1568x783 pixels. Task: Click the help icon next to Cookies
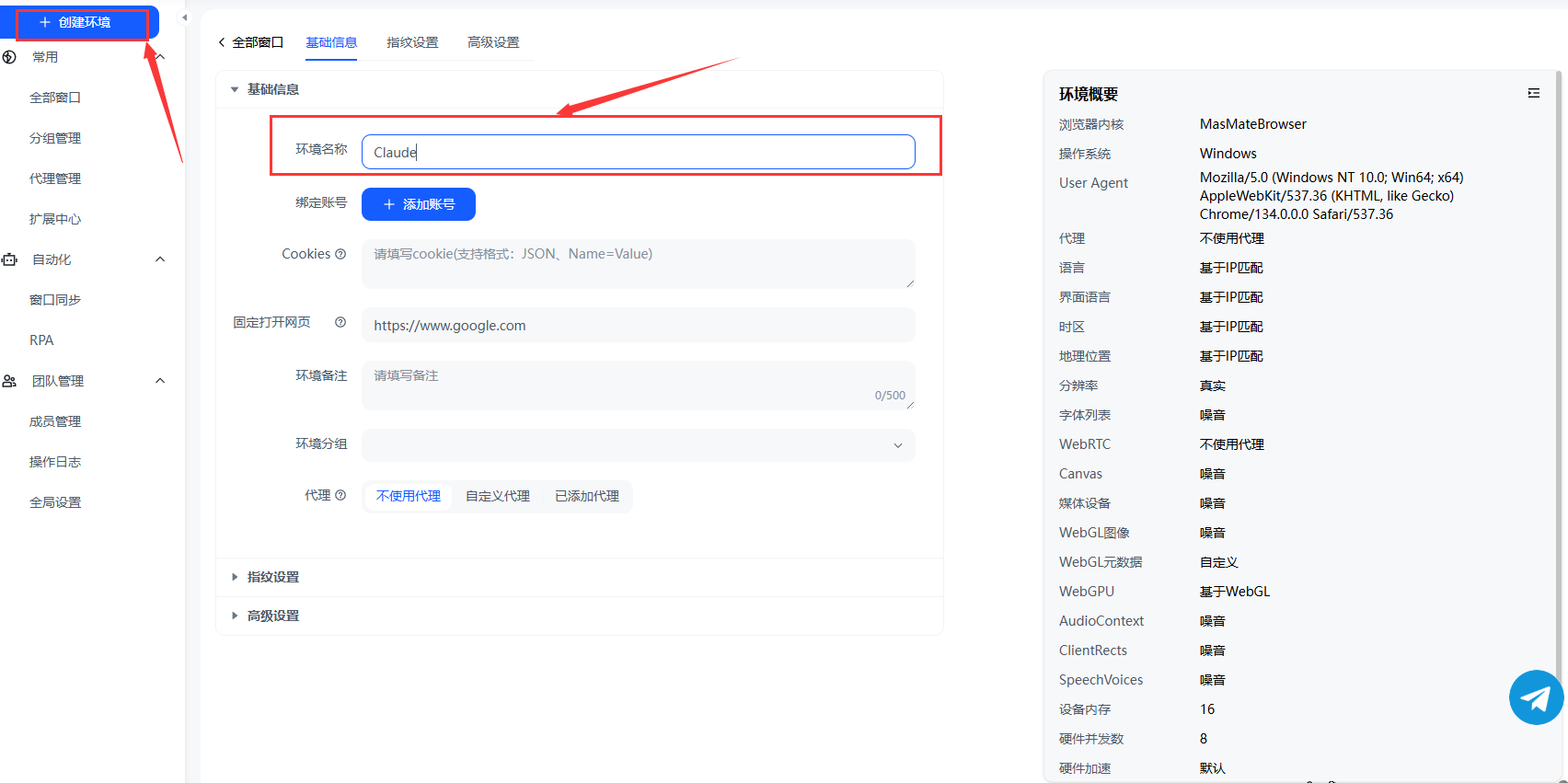340,254
